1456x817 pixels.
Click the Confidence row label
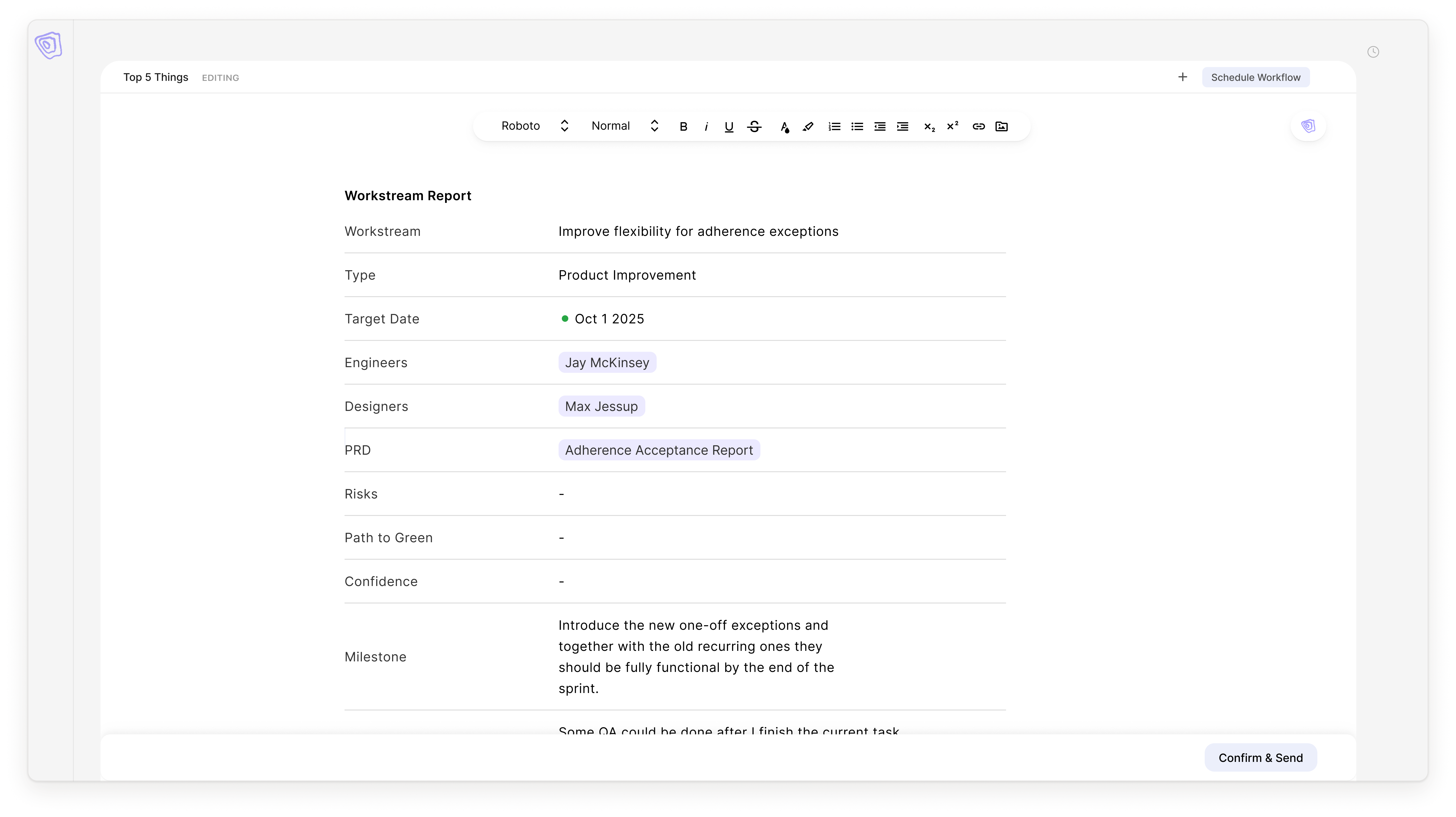[x=381, y=581]
